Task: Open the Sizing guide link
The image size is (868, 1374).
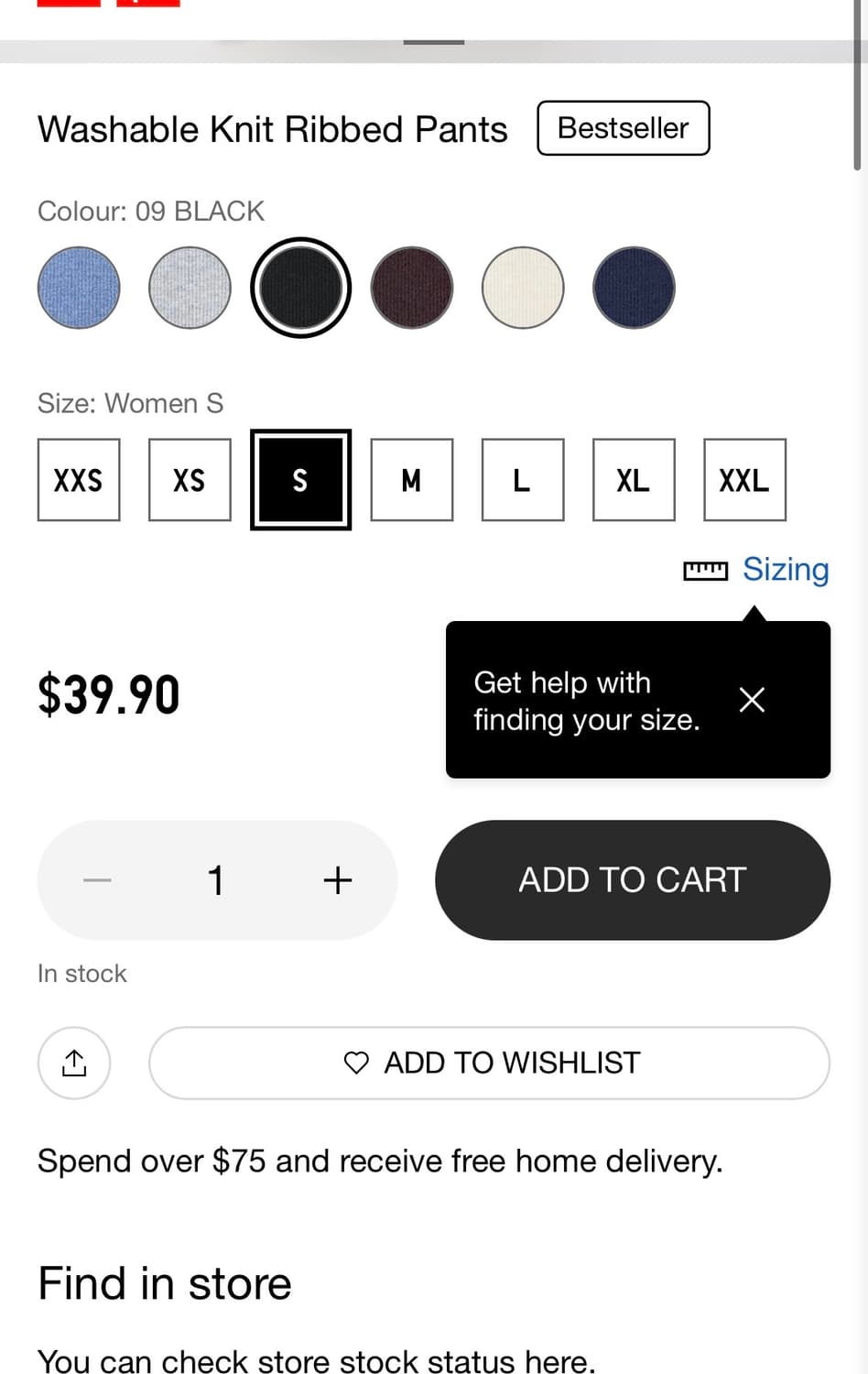Action: [785, 569]
